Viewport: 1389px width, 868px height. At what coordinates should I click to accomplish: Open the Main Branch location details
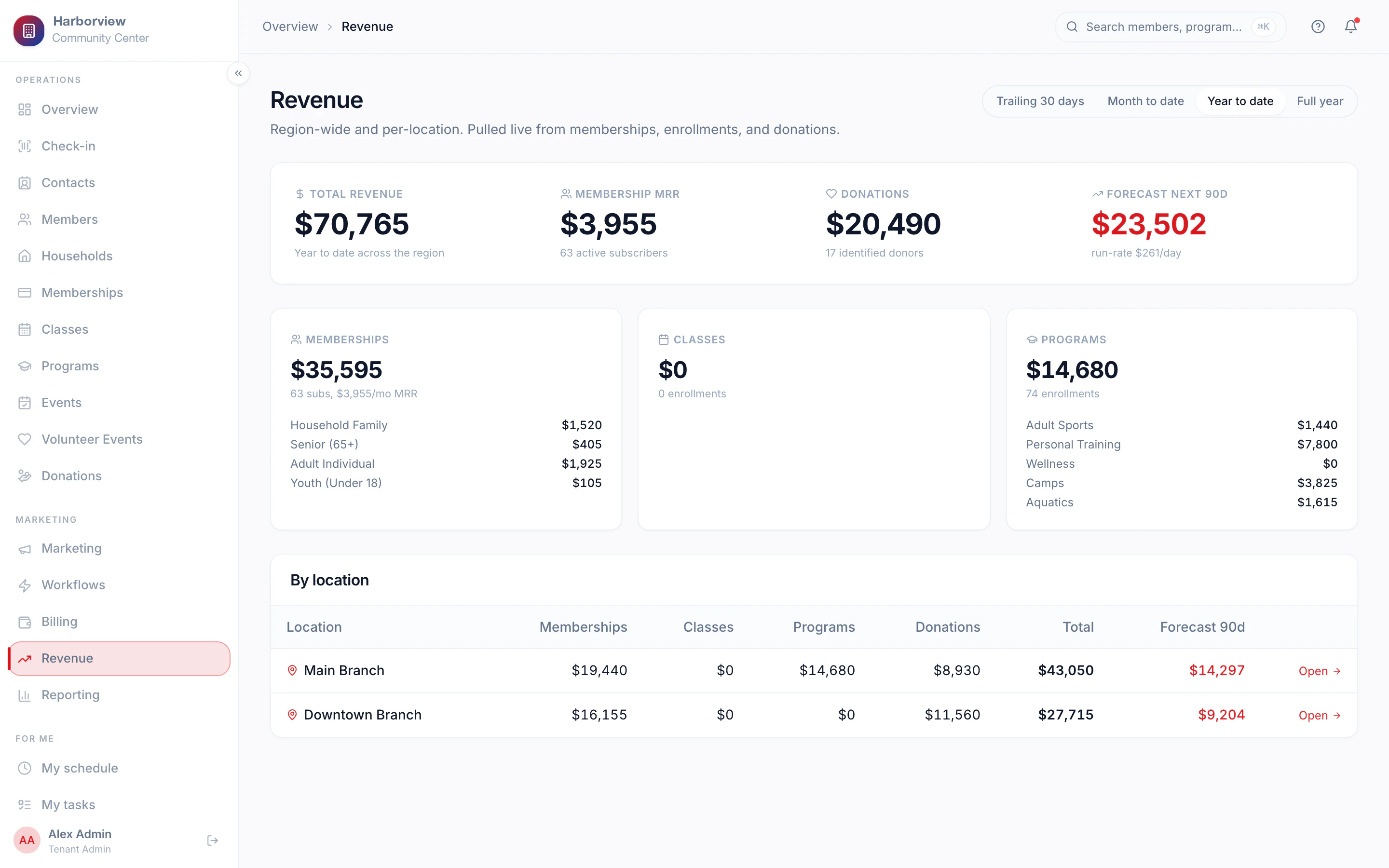point(1320,671)
